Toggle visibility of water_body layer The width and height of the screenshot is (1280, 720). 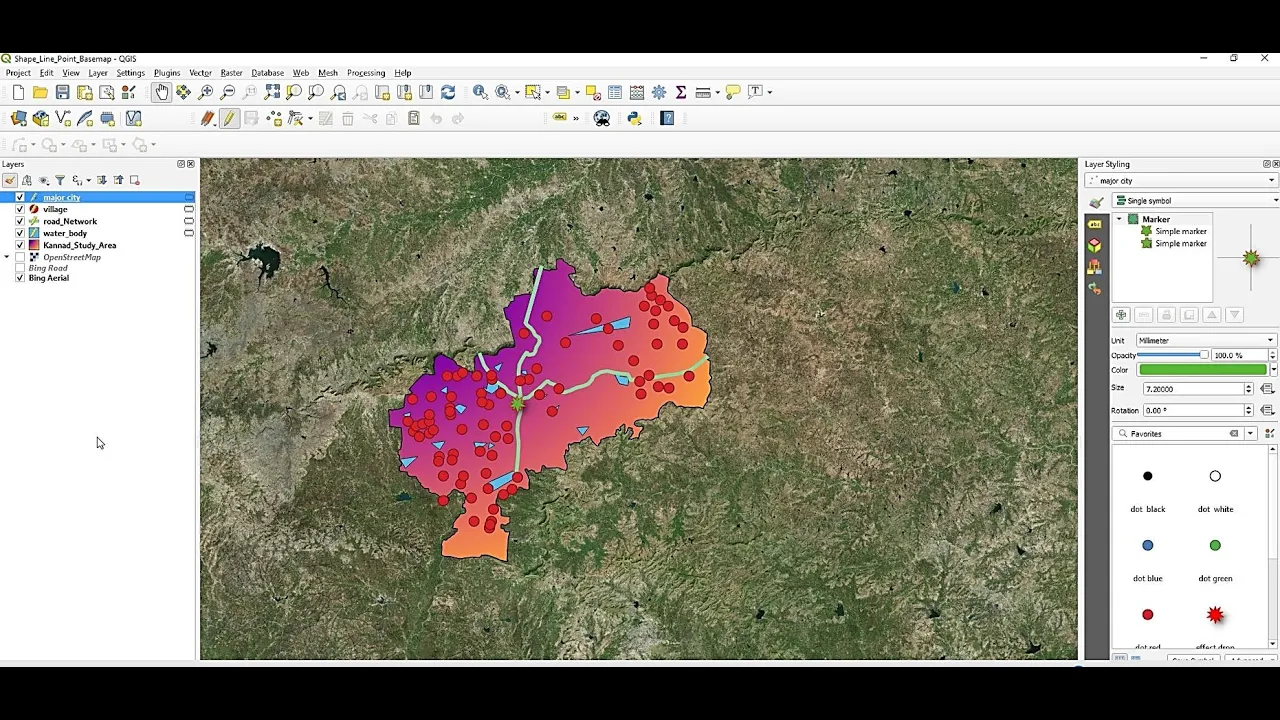click(20, 233)
